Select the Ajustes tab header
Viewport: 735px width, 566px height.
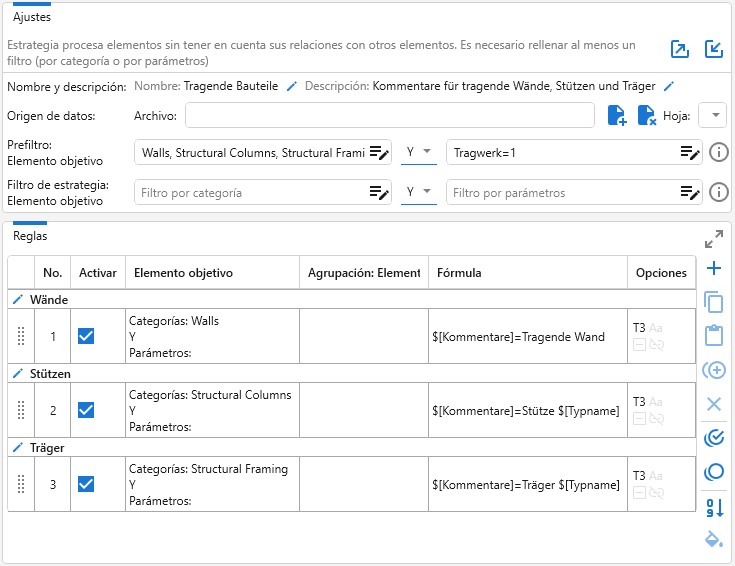pyautogui.click(x=32, y=17)
